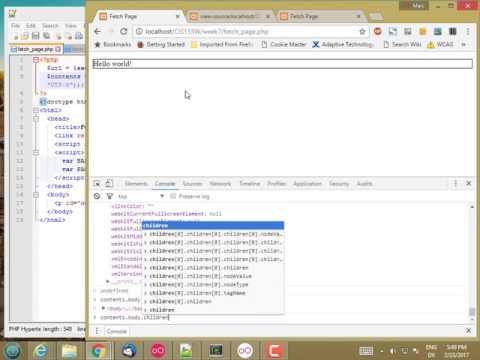Viewport: 480px width, 360px height.
Task: Go back using Chrome's back arrow
Action: 98,31
